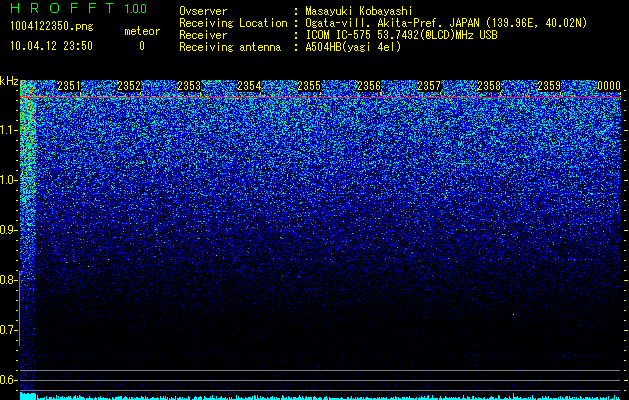
Task: Click the 2354 time marker
Action: 249,86
